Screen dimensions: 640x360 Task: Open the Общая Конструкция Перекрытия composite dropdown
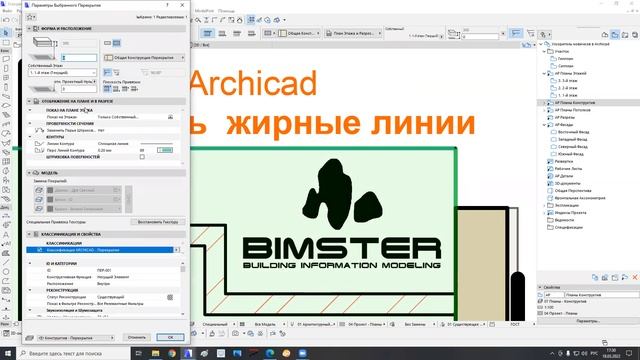(x=144, y=58)
